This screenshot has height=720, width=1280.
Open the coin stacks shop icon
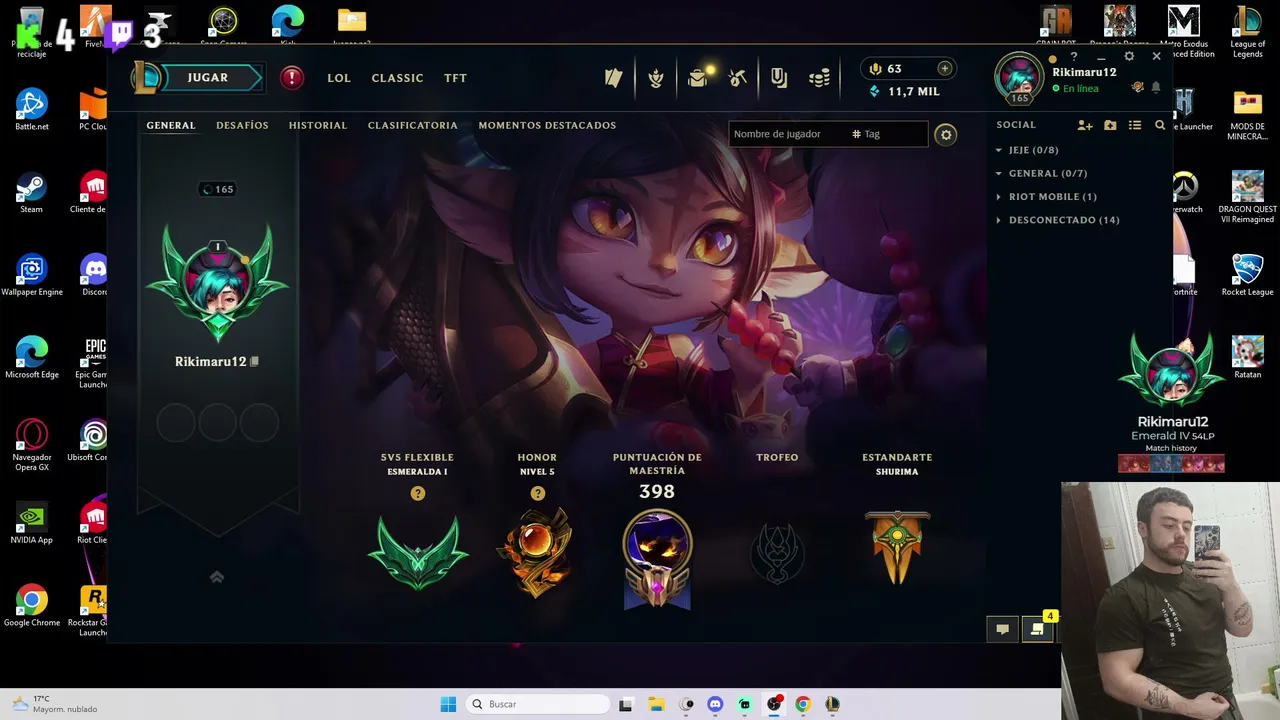pos(820,78)
